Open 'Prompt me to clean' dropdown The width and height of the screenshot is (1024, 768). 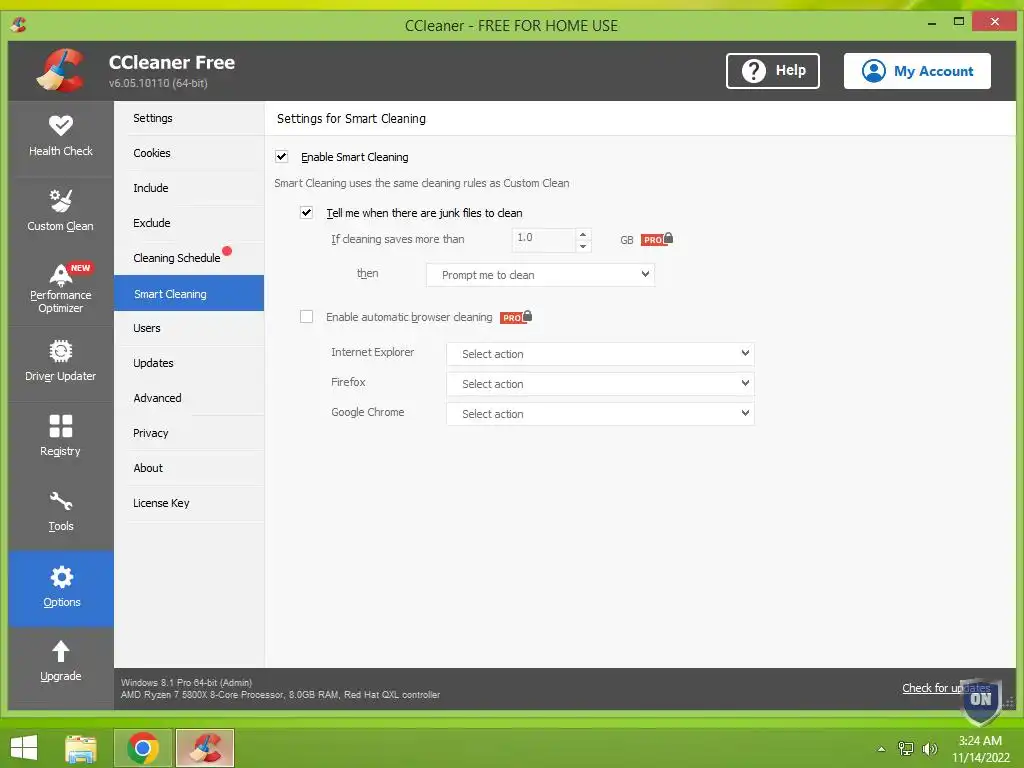(540, 275)
